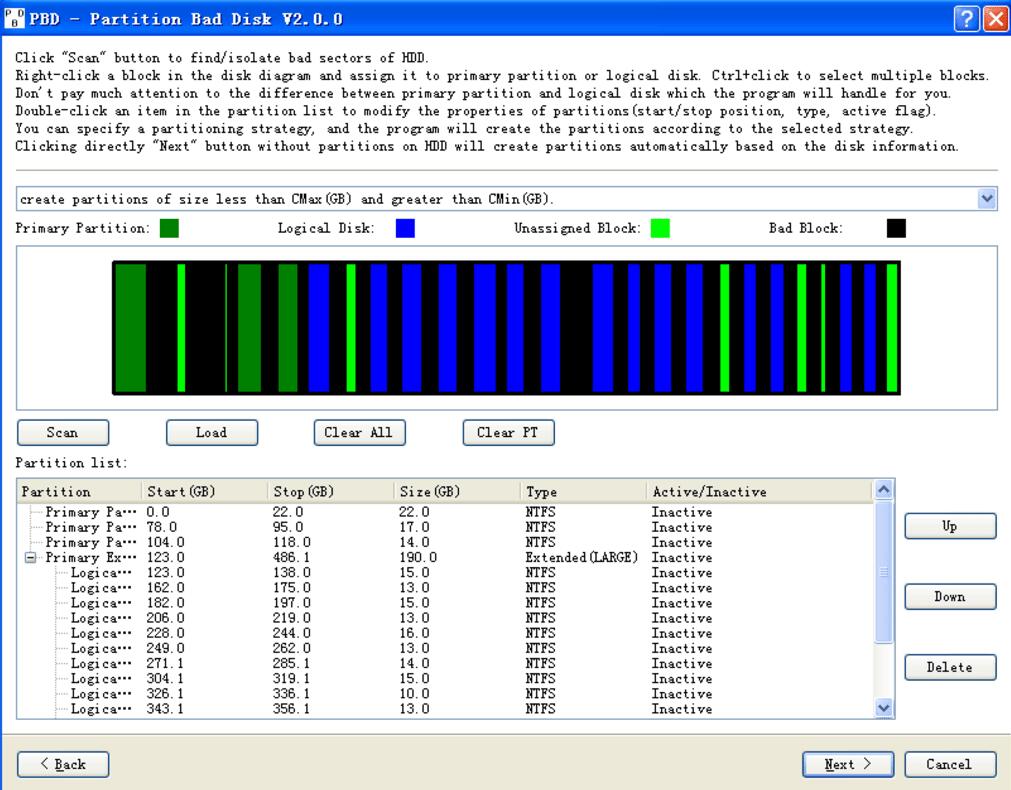Click the Logical Disk blue legend swatch
This screenshot has width=1011, height=790.
[405, 228]
